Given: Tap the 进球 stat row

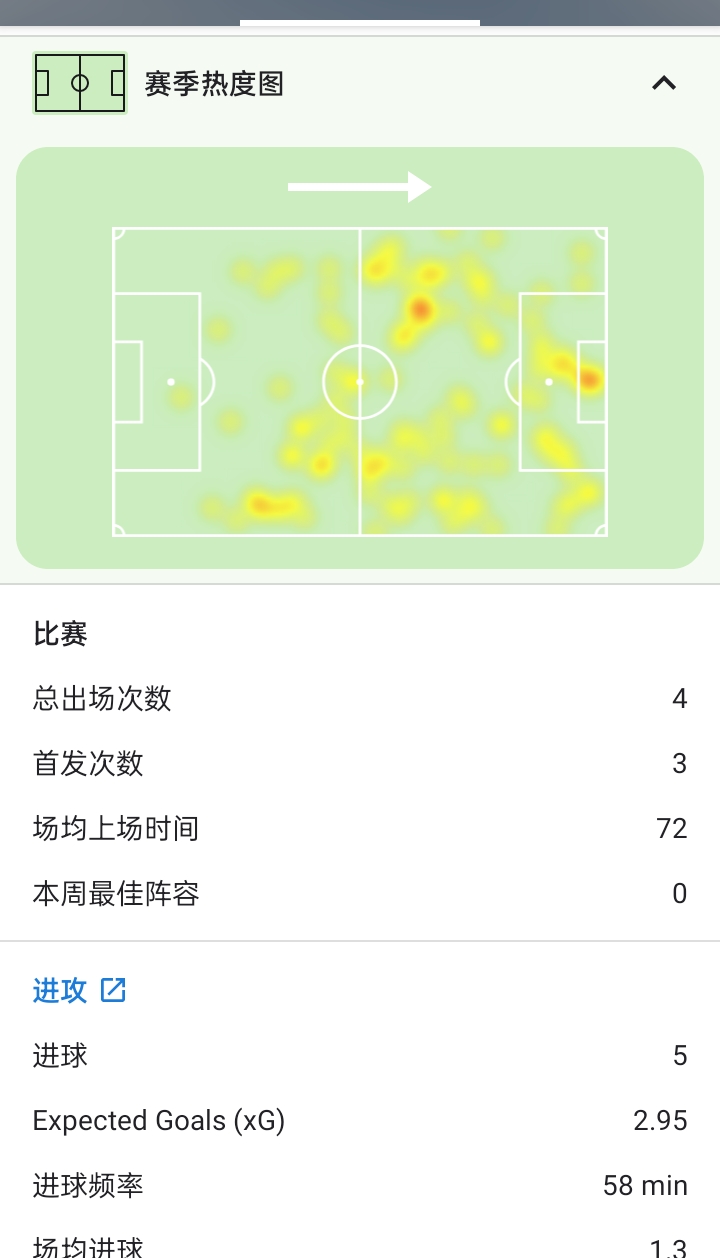Looking at the screenshot, I should (x=360, y=1055).
